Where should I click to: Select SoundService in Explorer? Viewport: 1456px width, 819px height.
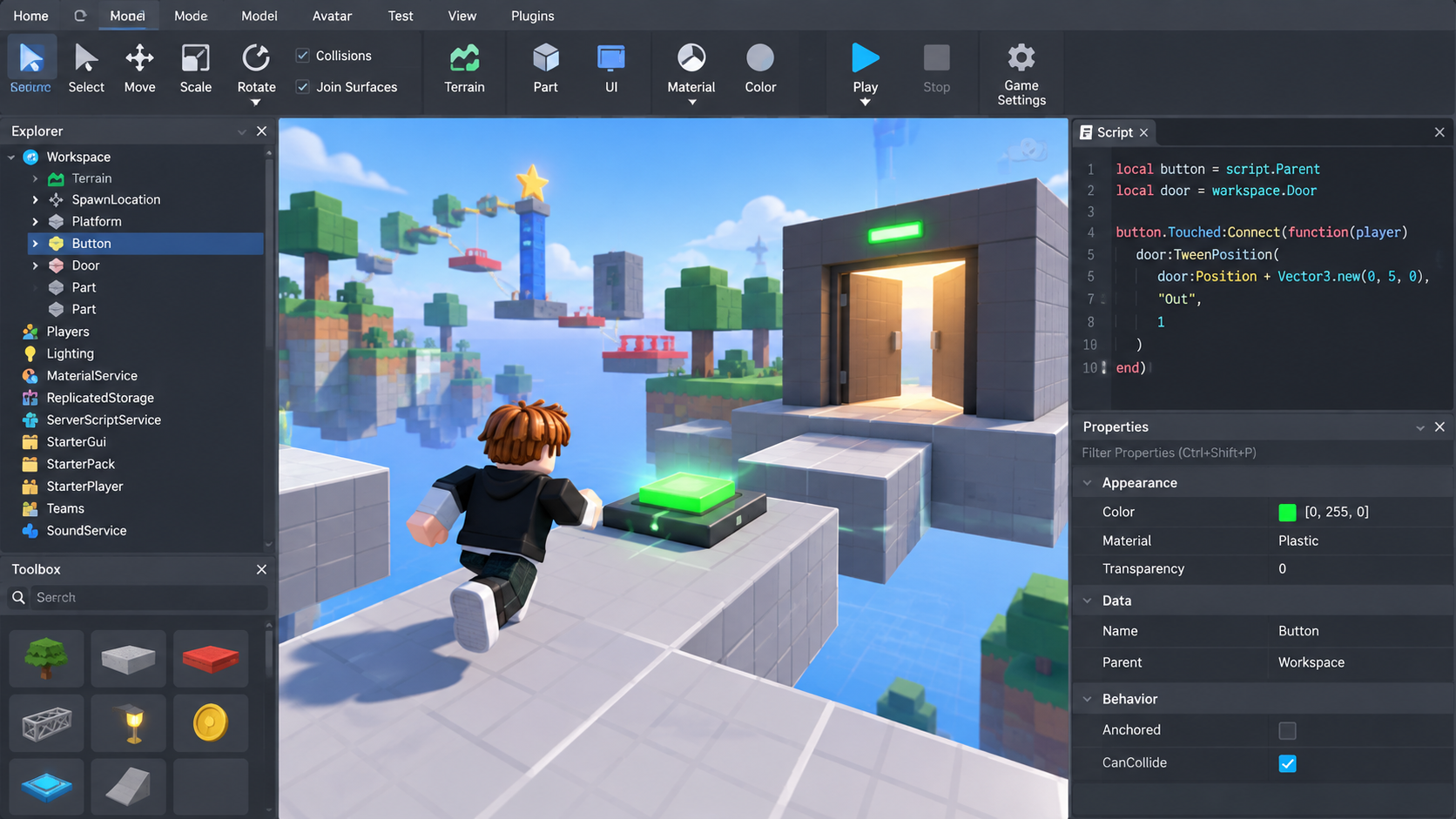coord(86,530)
